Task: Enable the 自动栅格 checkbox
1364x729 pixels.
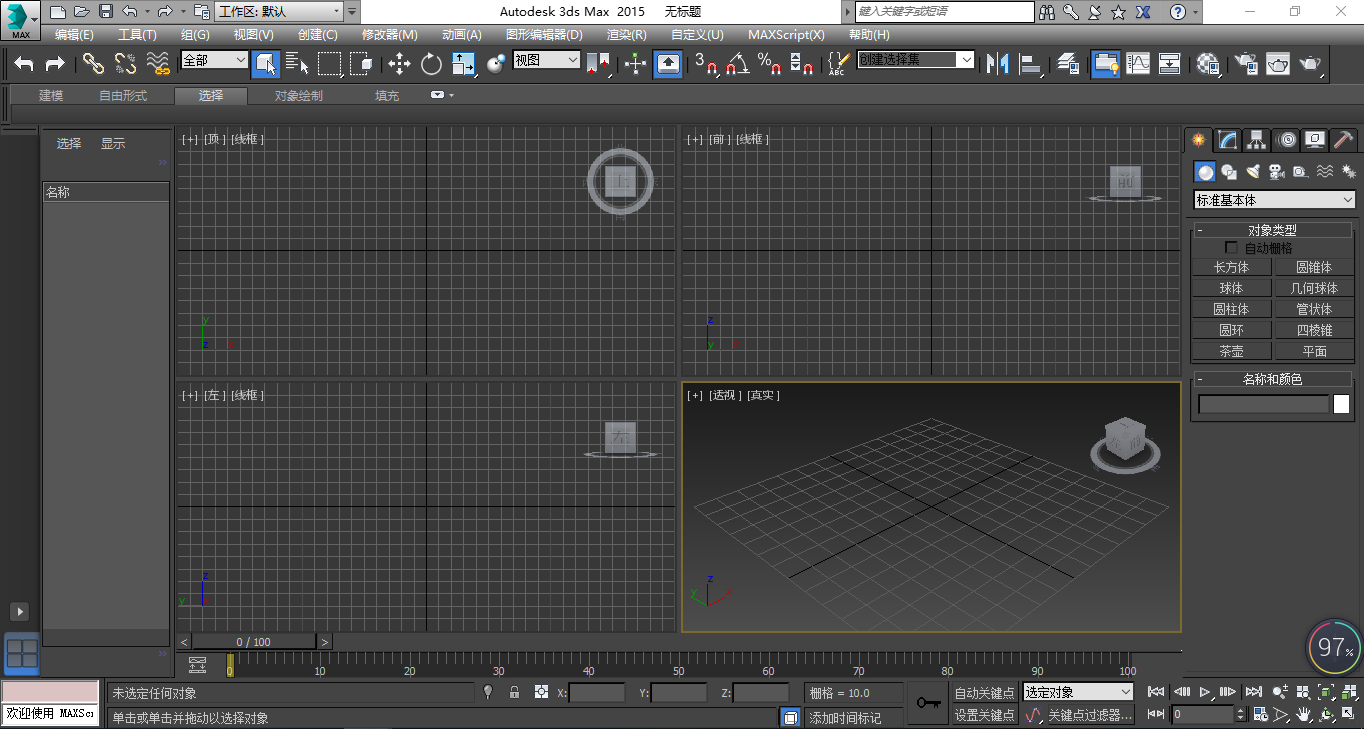Action: coord(1232,247)
